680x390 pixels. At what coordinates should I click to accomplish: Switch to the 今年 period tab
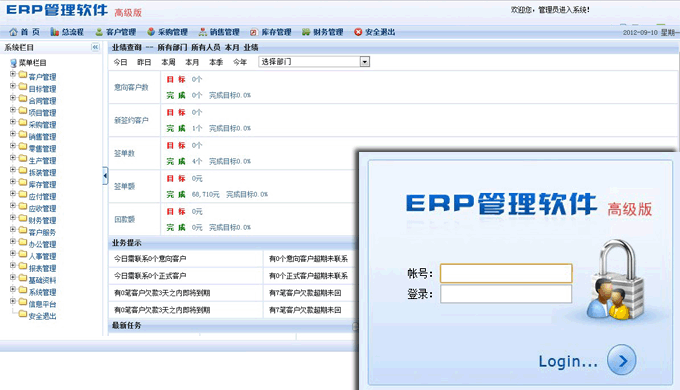click(240, 62)
